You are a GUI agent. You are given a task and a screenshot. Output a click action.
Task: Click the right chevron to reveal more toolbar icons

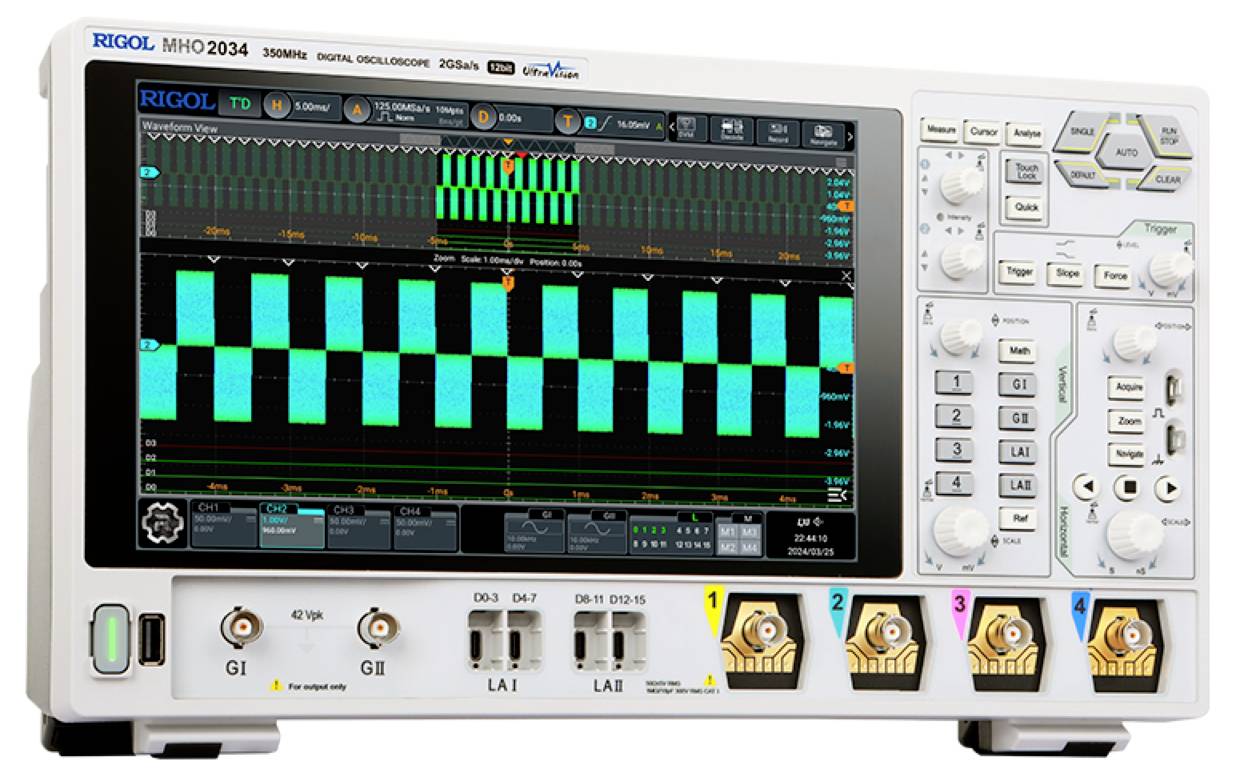[x=852, y=135]
